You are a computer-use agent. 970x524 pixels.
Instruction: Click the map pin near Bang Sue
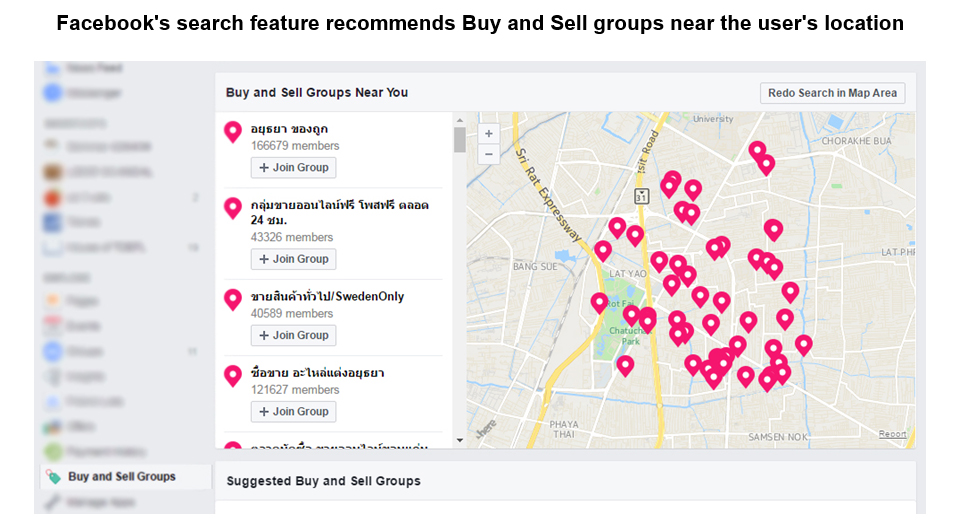[x=603, y=251]
